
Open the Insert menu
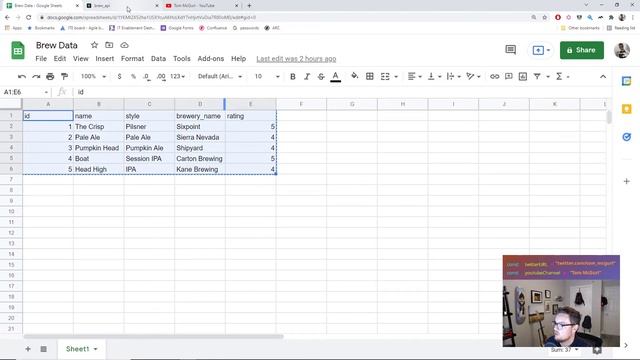pyautogui.click(x=105, y=59)
